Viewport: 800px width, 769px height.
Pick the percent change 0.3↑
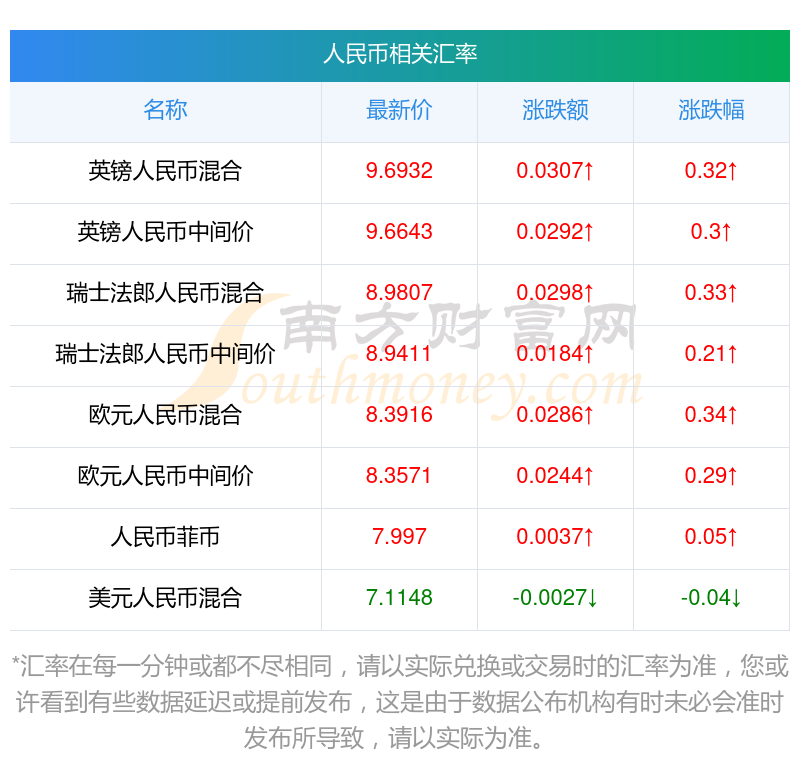[711, 232]
